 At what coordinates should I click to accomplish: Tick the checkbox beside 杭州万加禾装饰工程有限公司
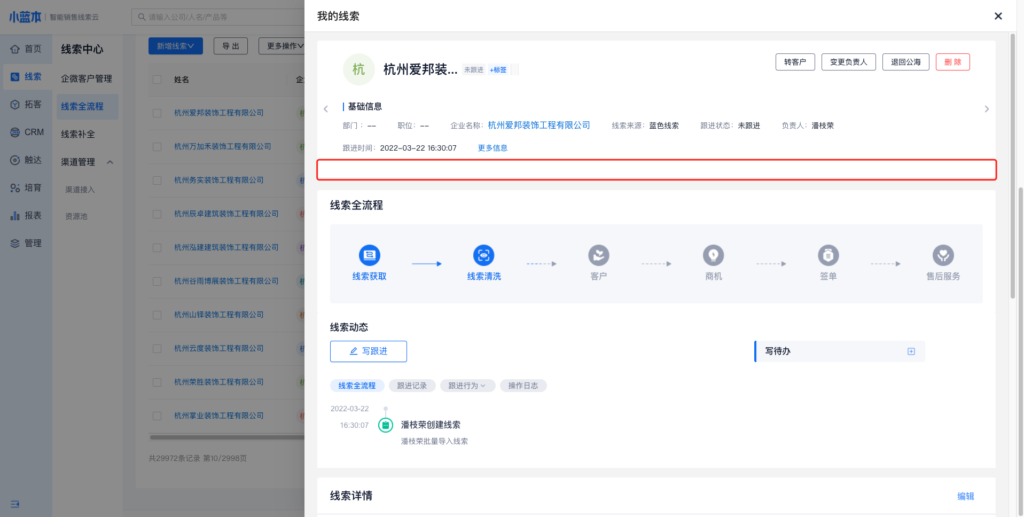[157, 147]
